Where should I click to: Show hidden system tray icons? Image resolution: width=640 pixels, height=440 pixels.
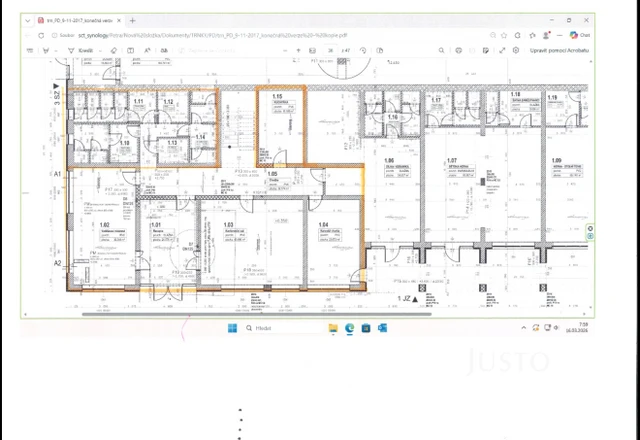(524, 328)
